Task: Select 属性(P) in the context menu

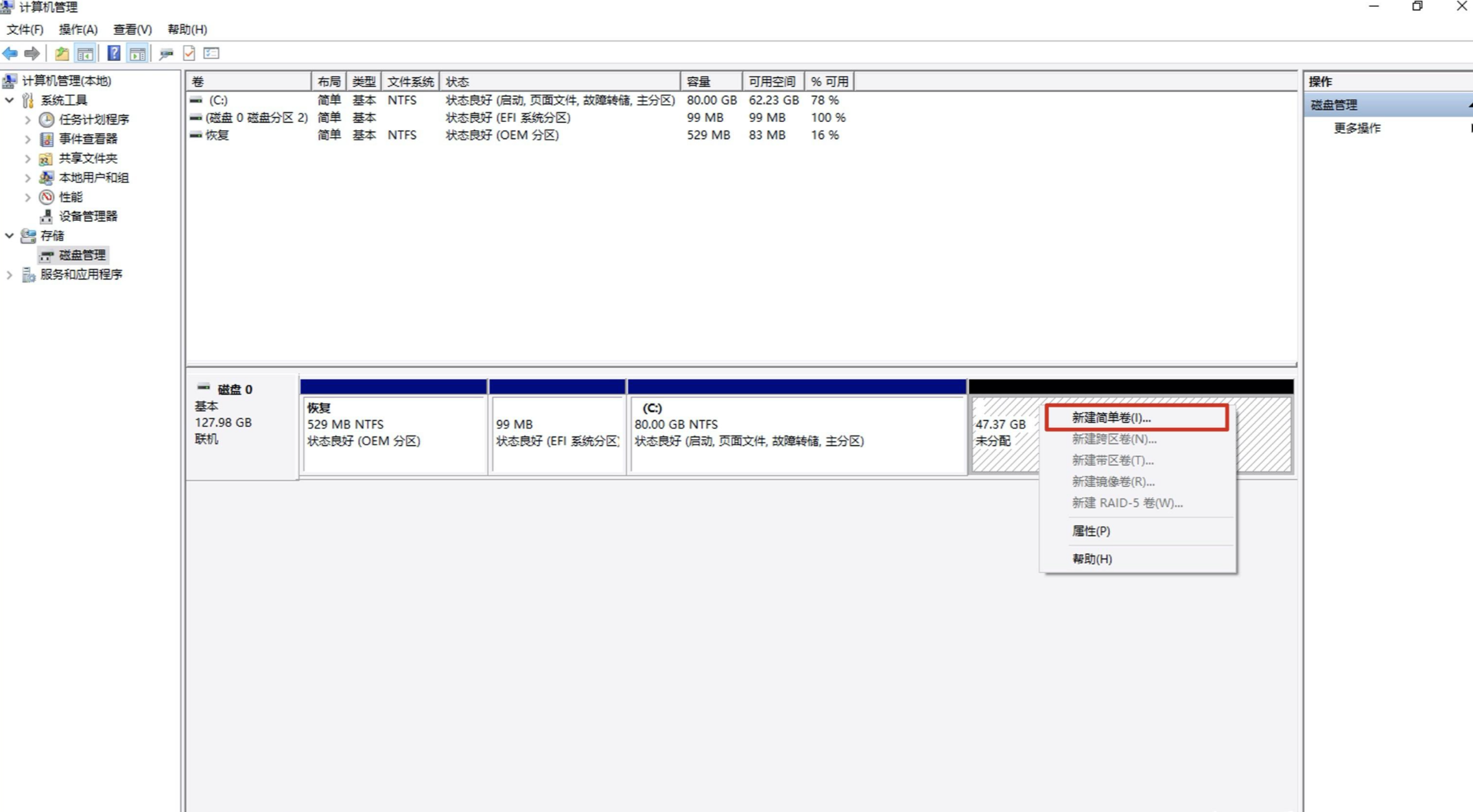Action: point(1091,530)
